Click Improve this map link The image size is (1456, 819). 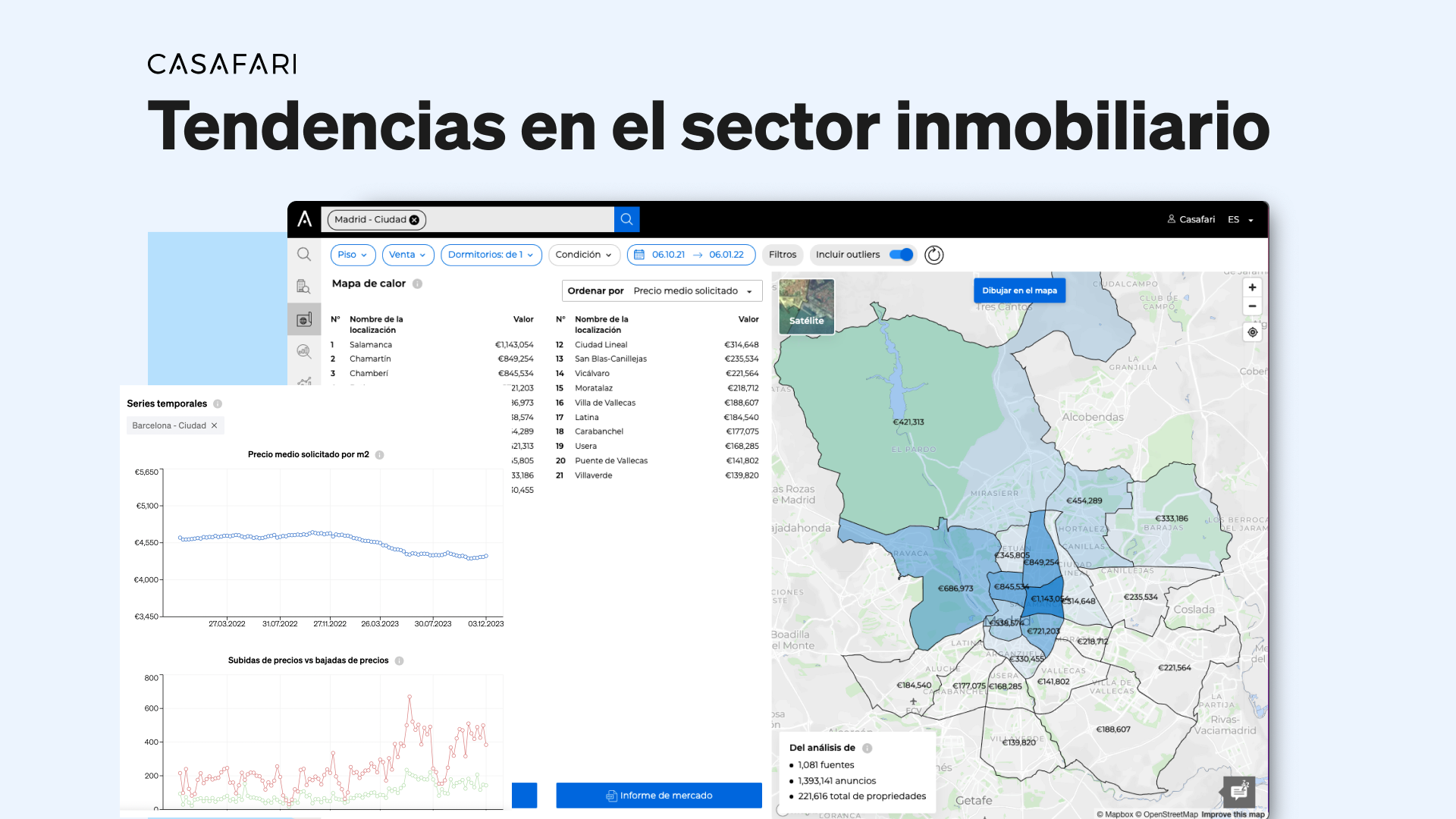tap(1233, 814)
